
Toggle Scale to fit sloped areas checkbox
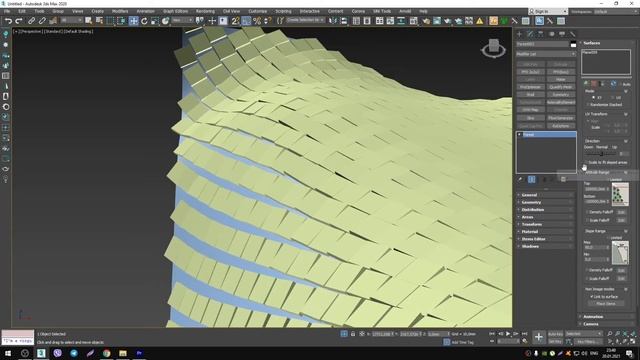coord(586,162)
